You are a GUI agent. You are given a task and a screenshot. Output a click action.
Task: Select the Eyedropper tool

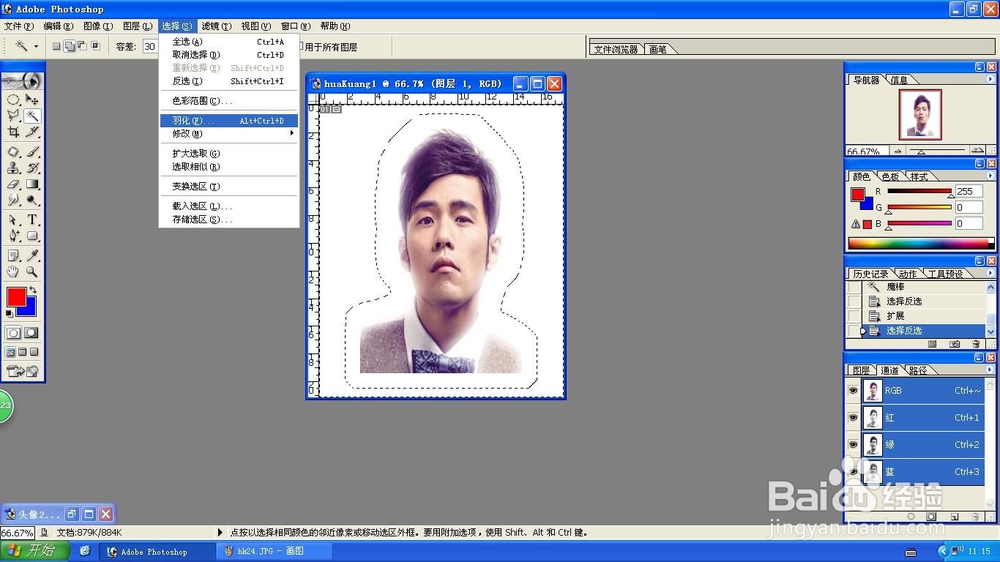[32, 255]
